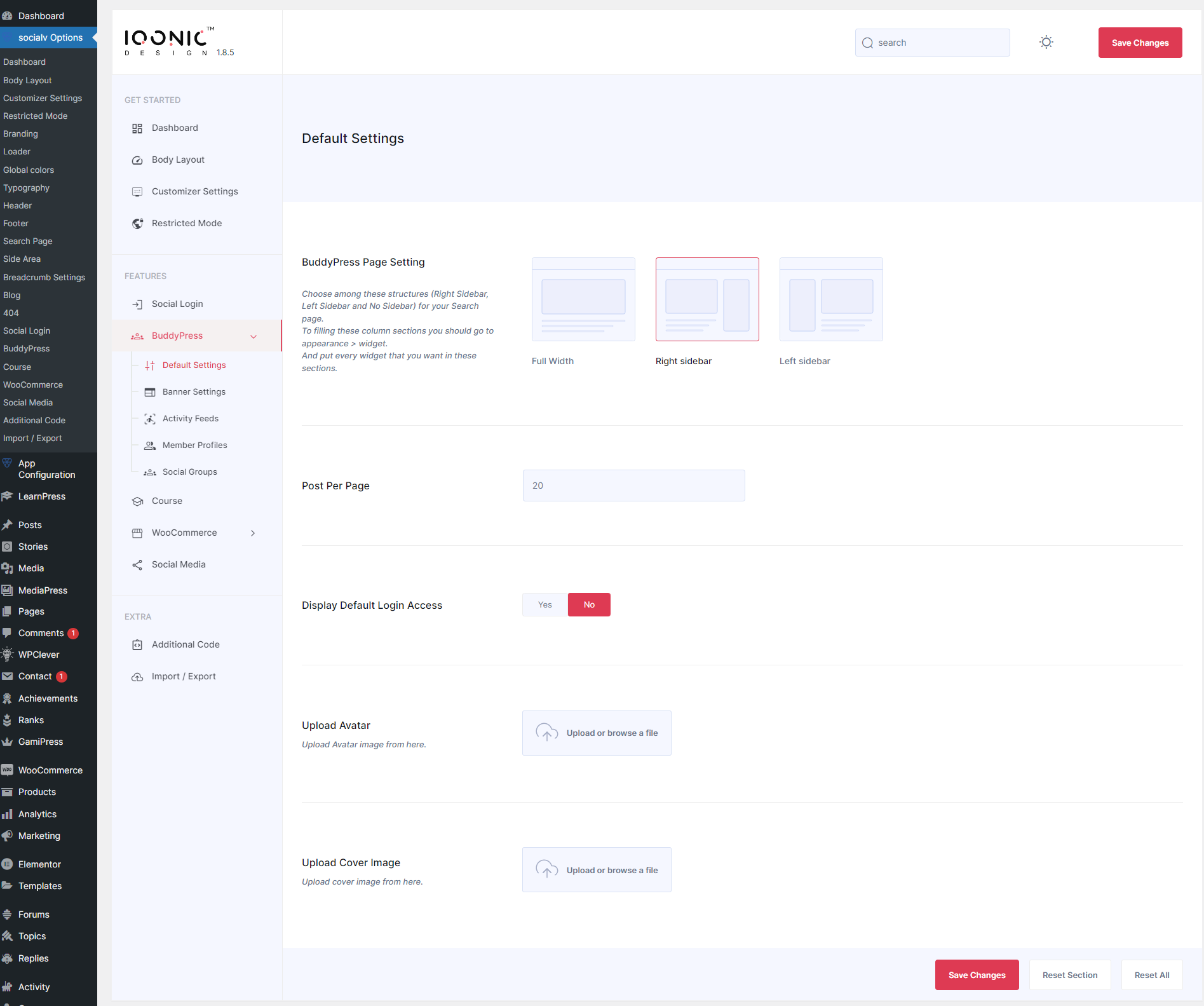Open Activity Feeds submenu item
The image size is (1204, 1006).
191,419
